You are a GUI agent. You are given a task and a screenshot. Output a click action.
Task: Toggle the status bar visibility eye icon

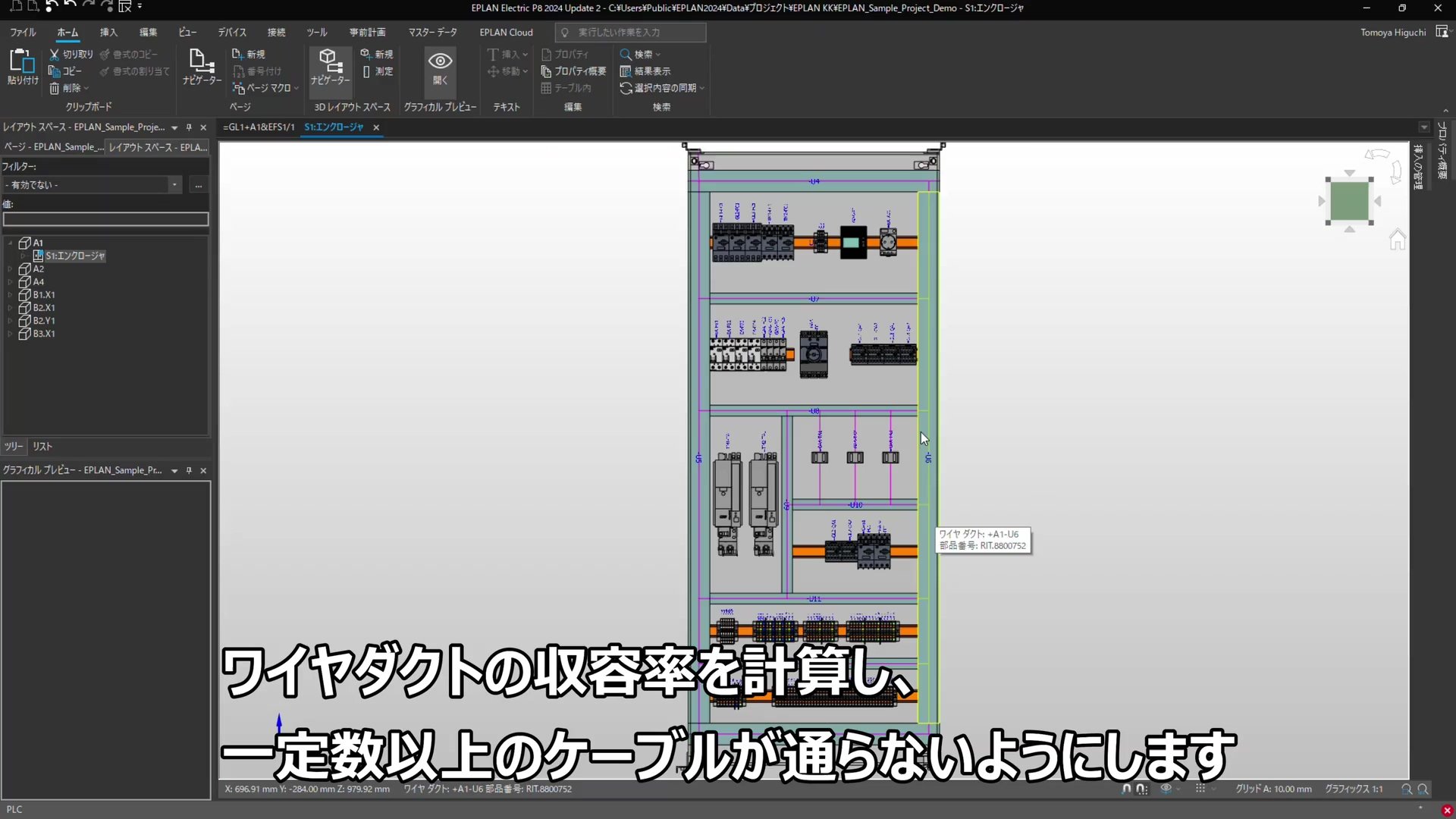click(1166, 789)
